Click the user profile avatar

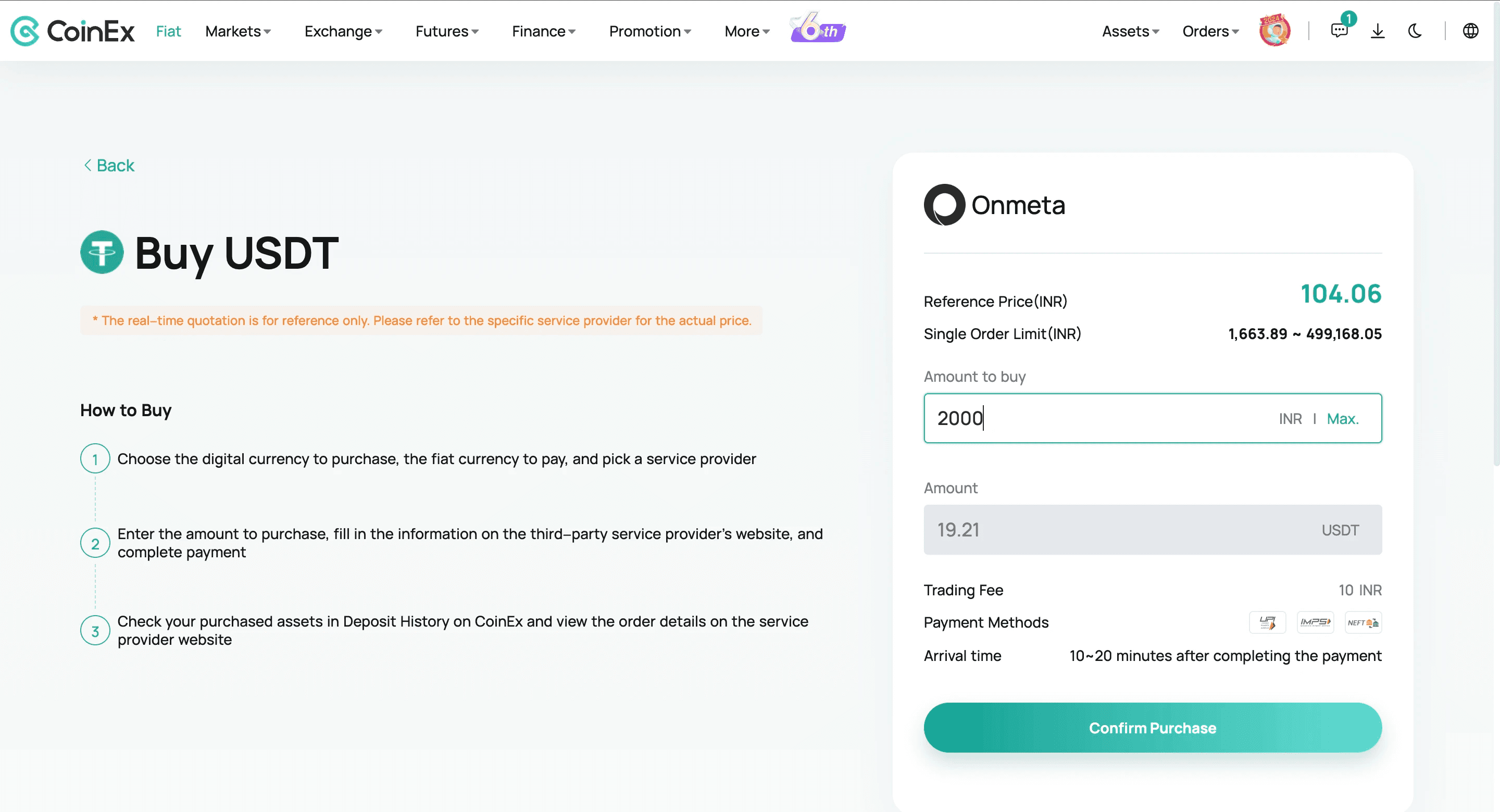pos(1274,31)
